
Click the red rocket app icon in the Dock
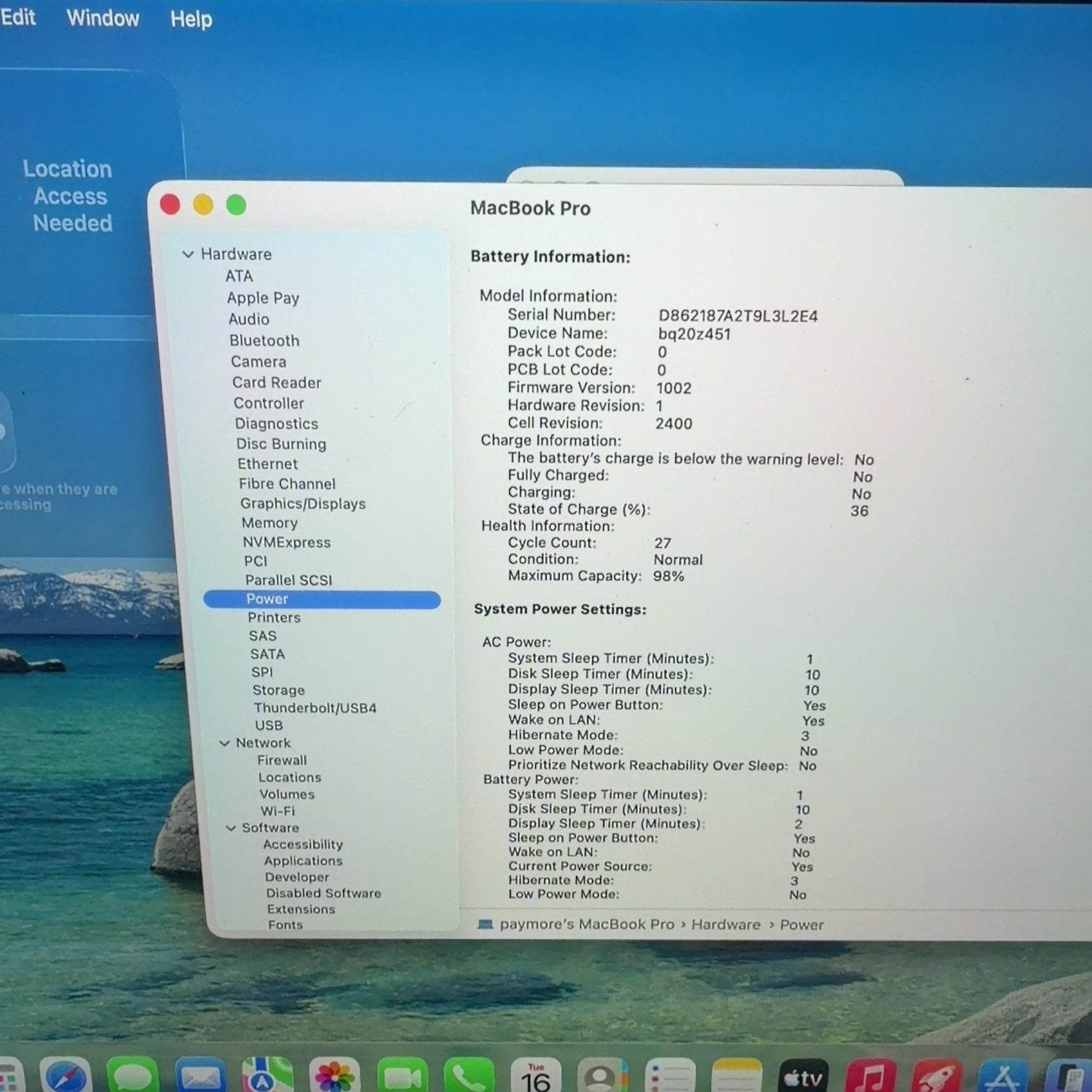click(937, 1076)
